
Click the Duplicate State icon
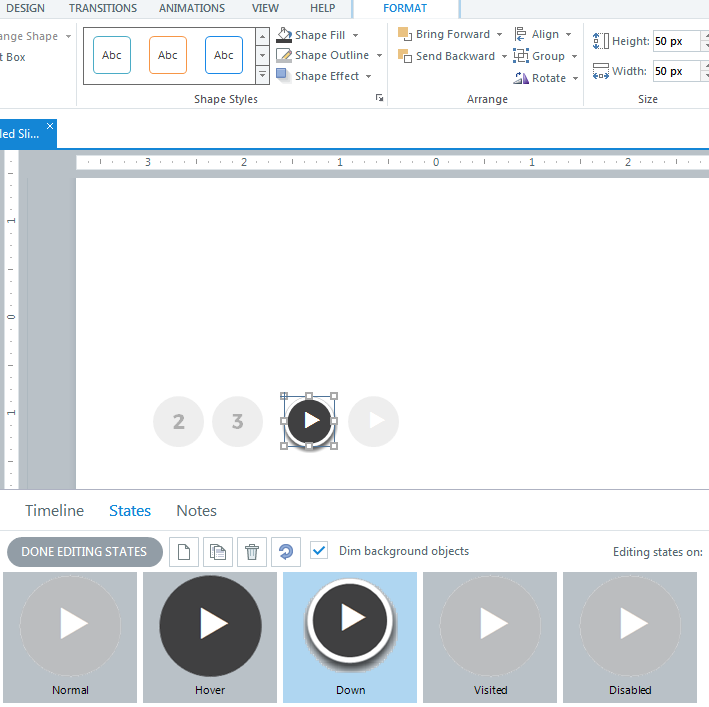click(x=217, y=552)
